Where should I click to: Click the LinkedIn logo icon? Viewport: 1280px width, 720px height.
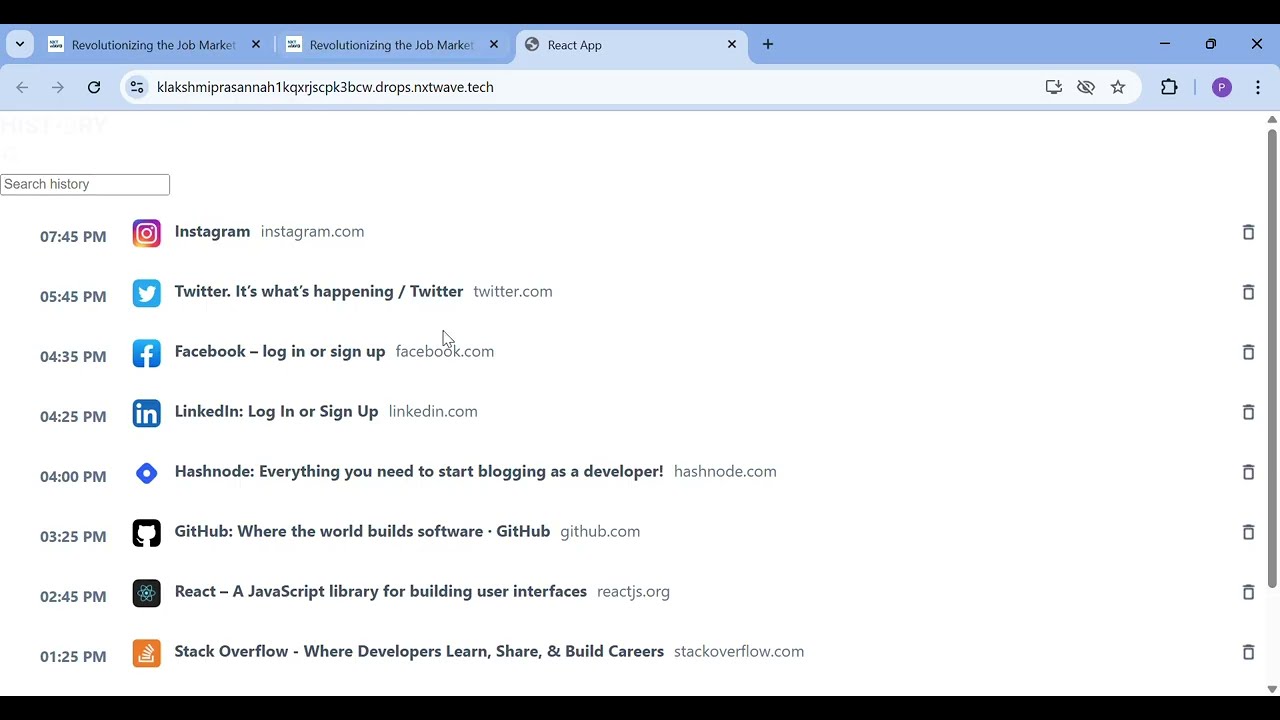click(x=146, y=413)
